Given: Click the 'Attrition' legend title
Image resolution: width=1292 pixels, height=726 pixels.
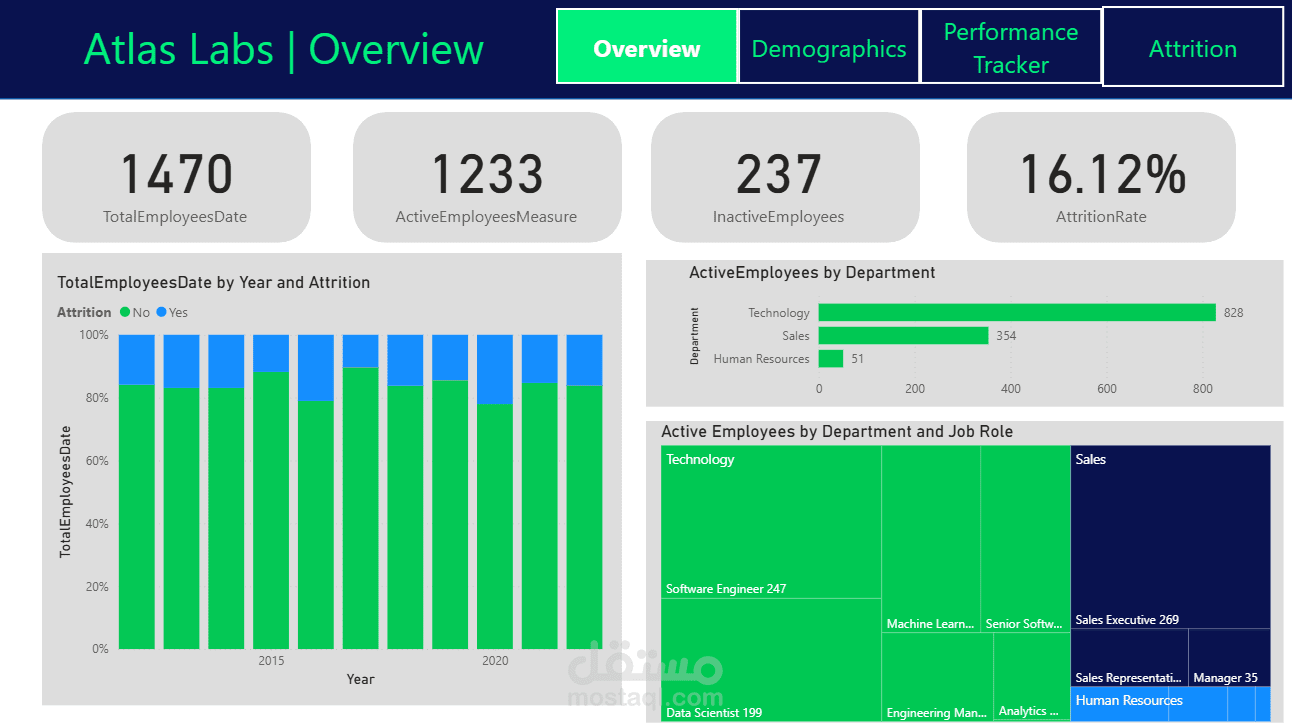Looking at the screenshot, I should (84, 312).
